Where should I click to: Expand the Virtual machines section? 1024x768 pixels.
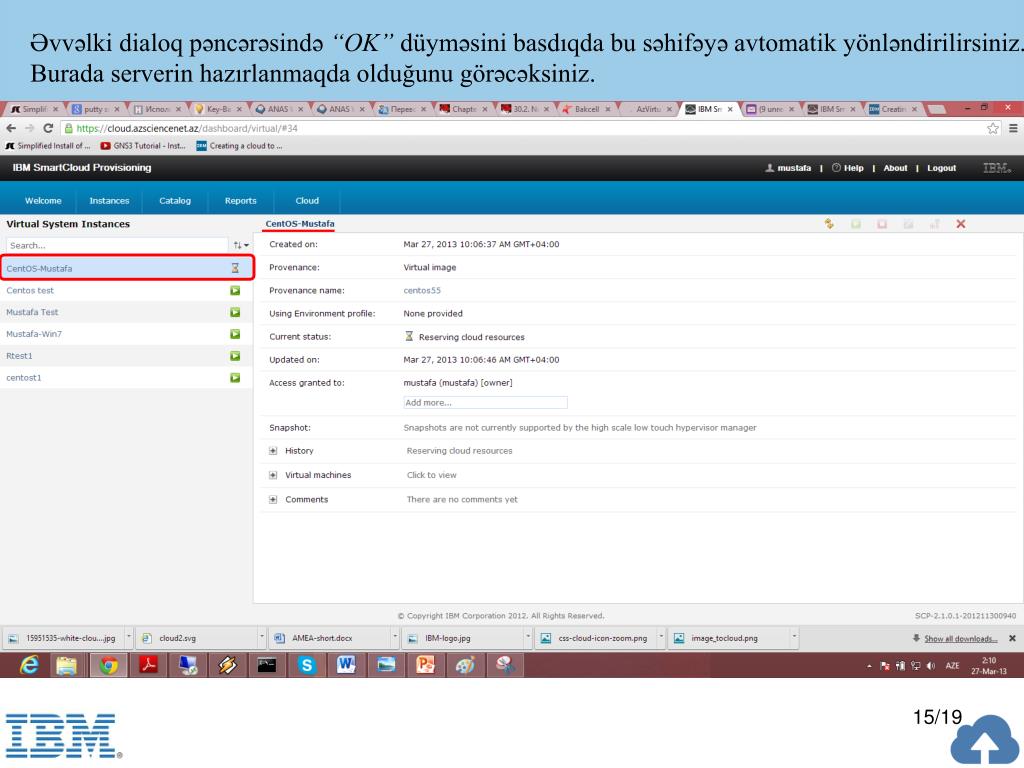click(x=273, y=475)
